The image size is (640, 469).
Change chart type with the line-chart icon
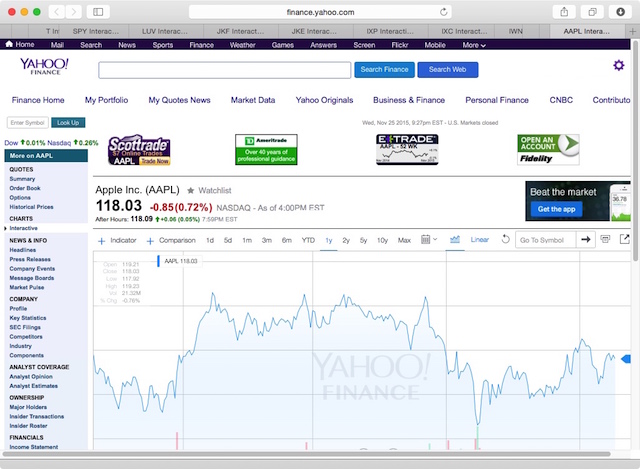tap(455, 240)
